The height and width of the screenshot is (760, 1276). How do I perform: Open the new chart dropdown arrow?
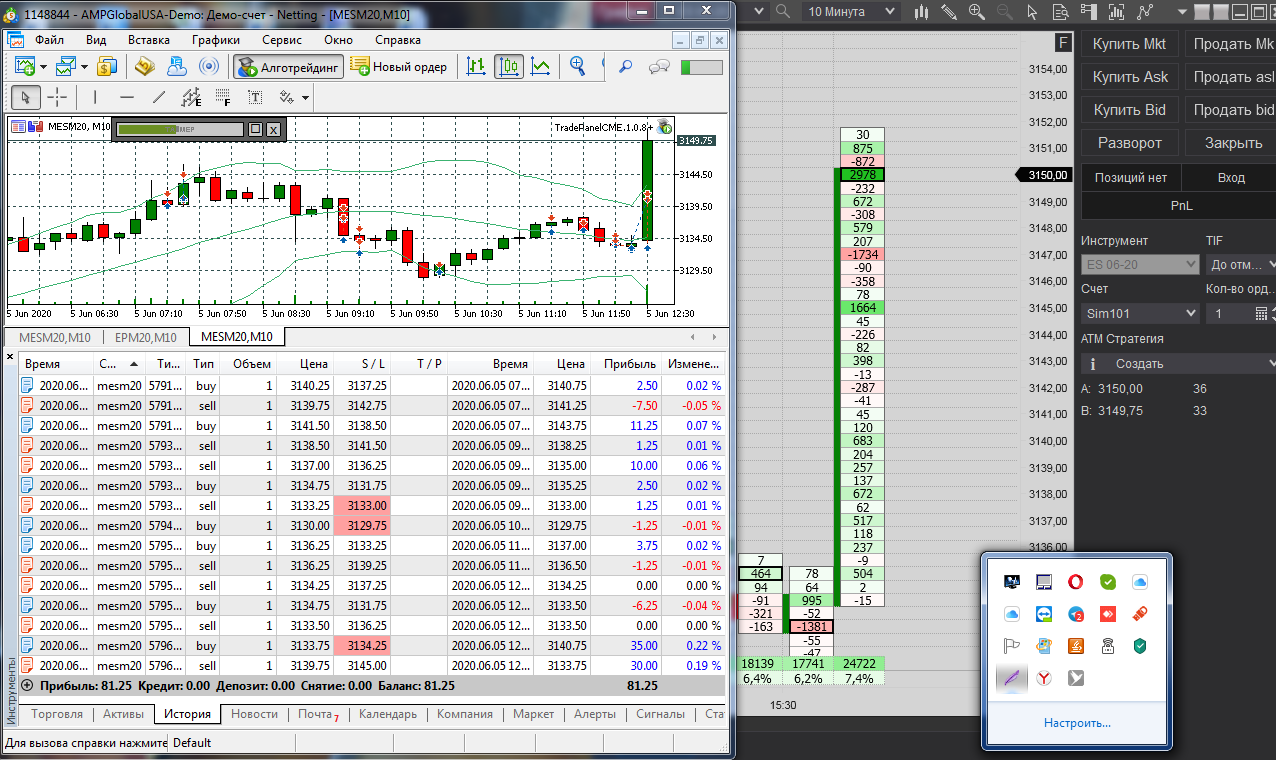[43, 67]
